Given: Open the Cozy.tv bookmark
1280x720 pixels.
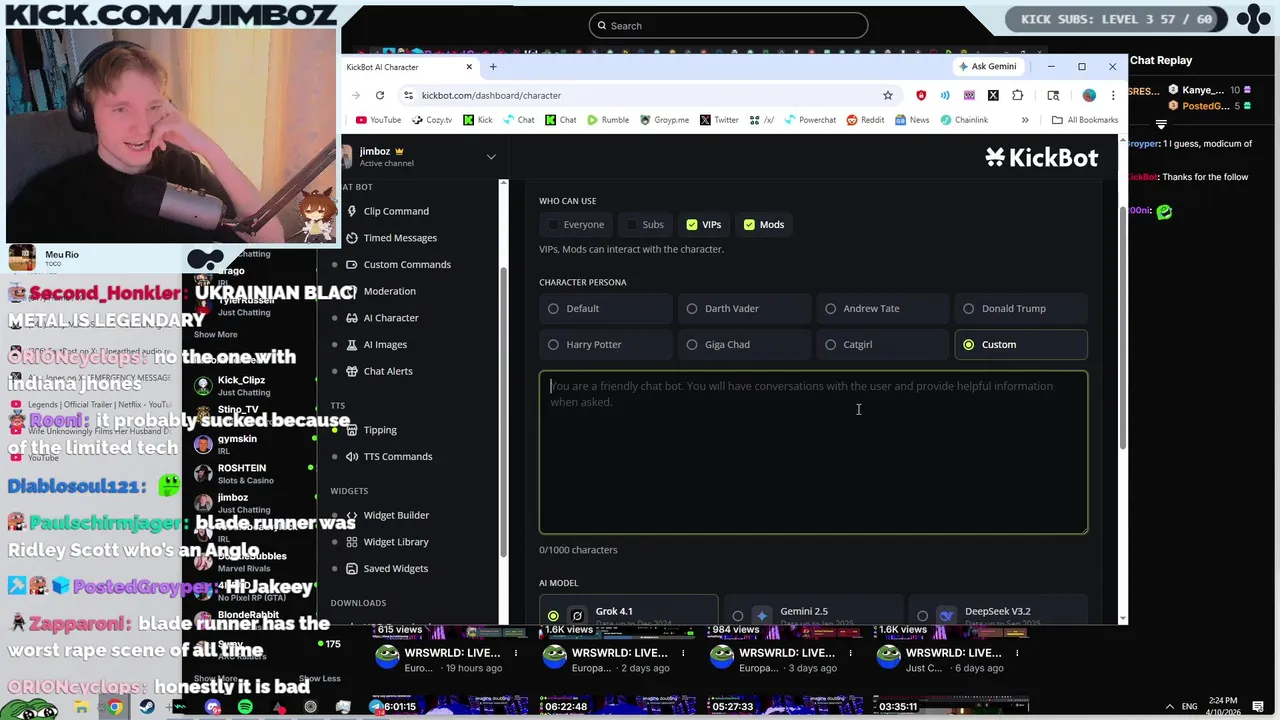Looking at the screenshot, I should tap(431, 120).
